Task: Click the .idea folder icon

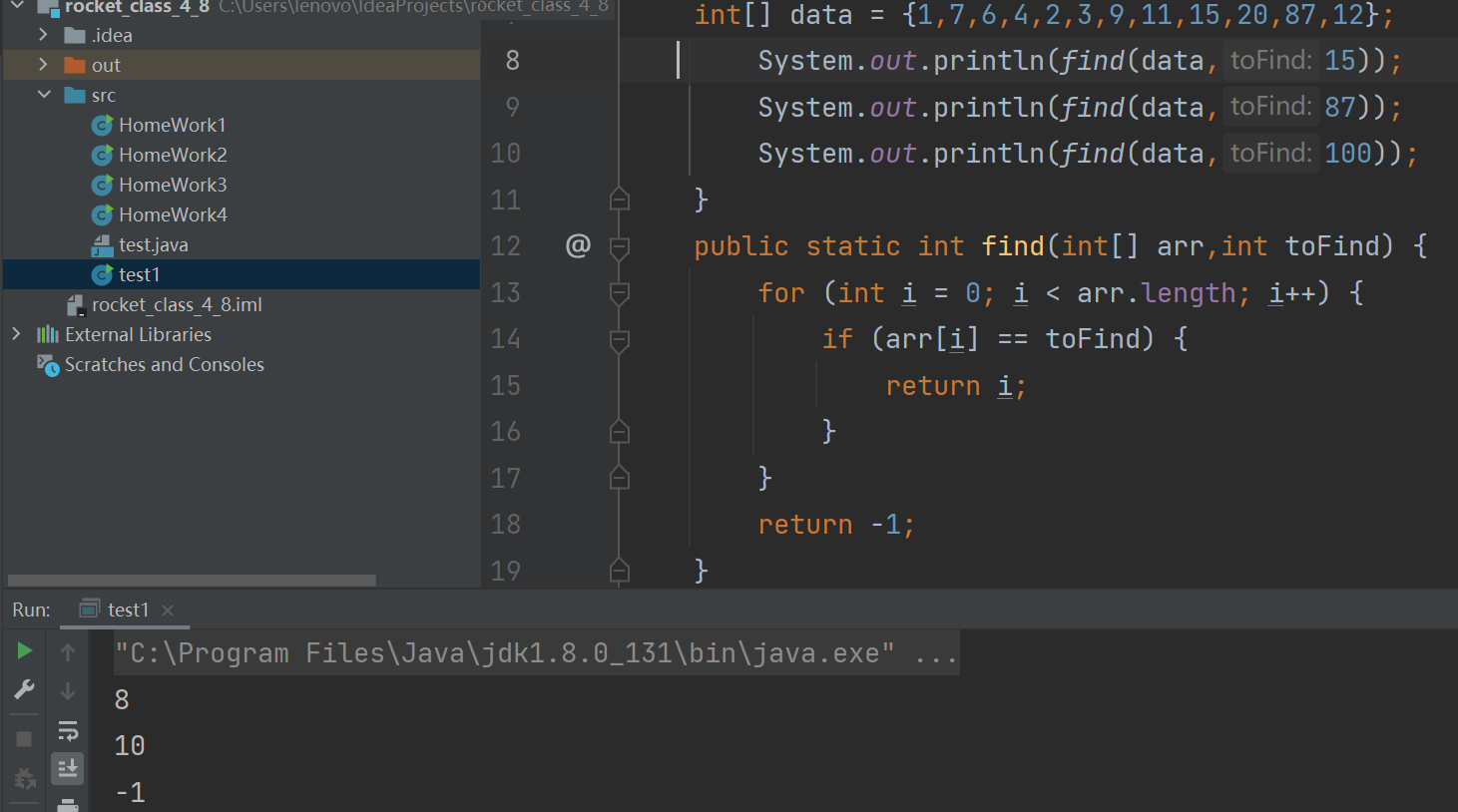Action: click(x=74, y=35)
